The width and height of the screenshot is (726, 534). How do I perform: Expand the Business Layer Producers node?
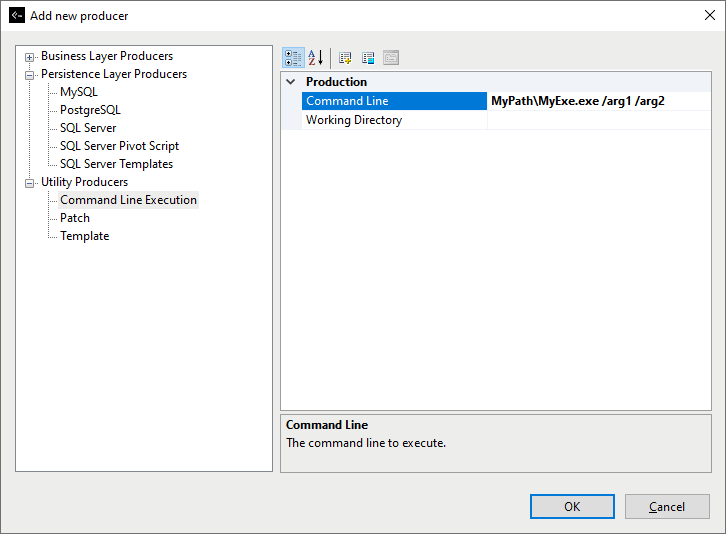[30, 57]
